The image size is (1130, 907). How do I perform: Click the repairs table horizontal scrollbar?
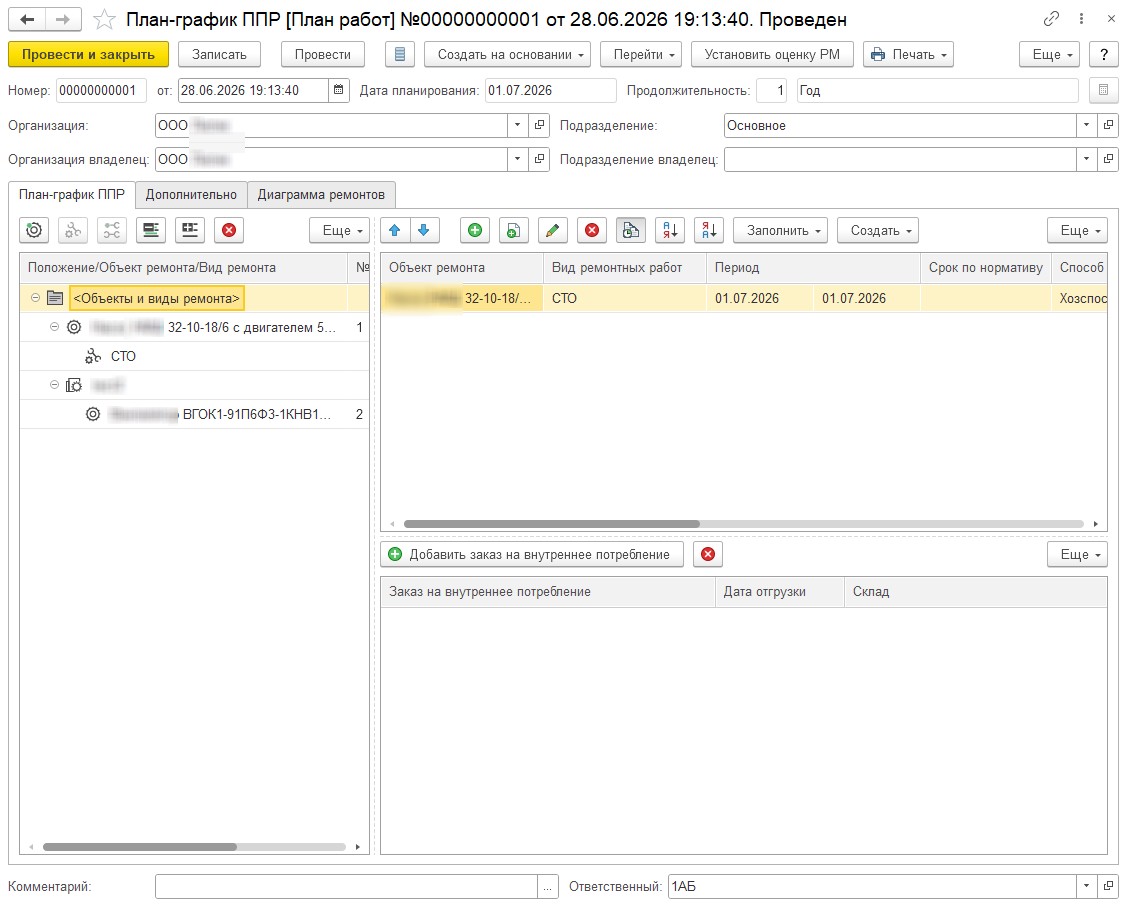[x=551, y=524]
